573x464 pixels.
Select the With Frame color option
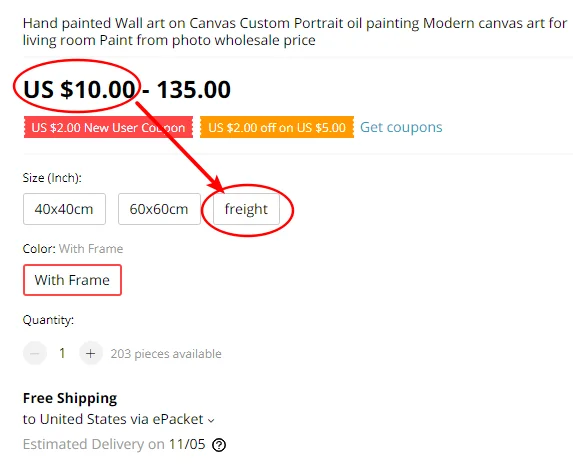point(72,280)
